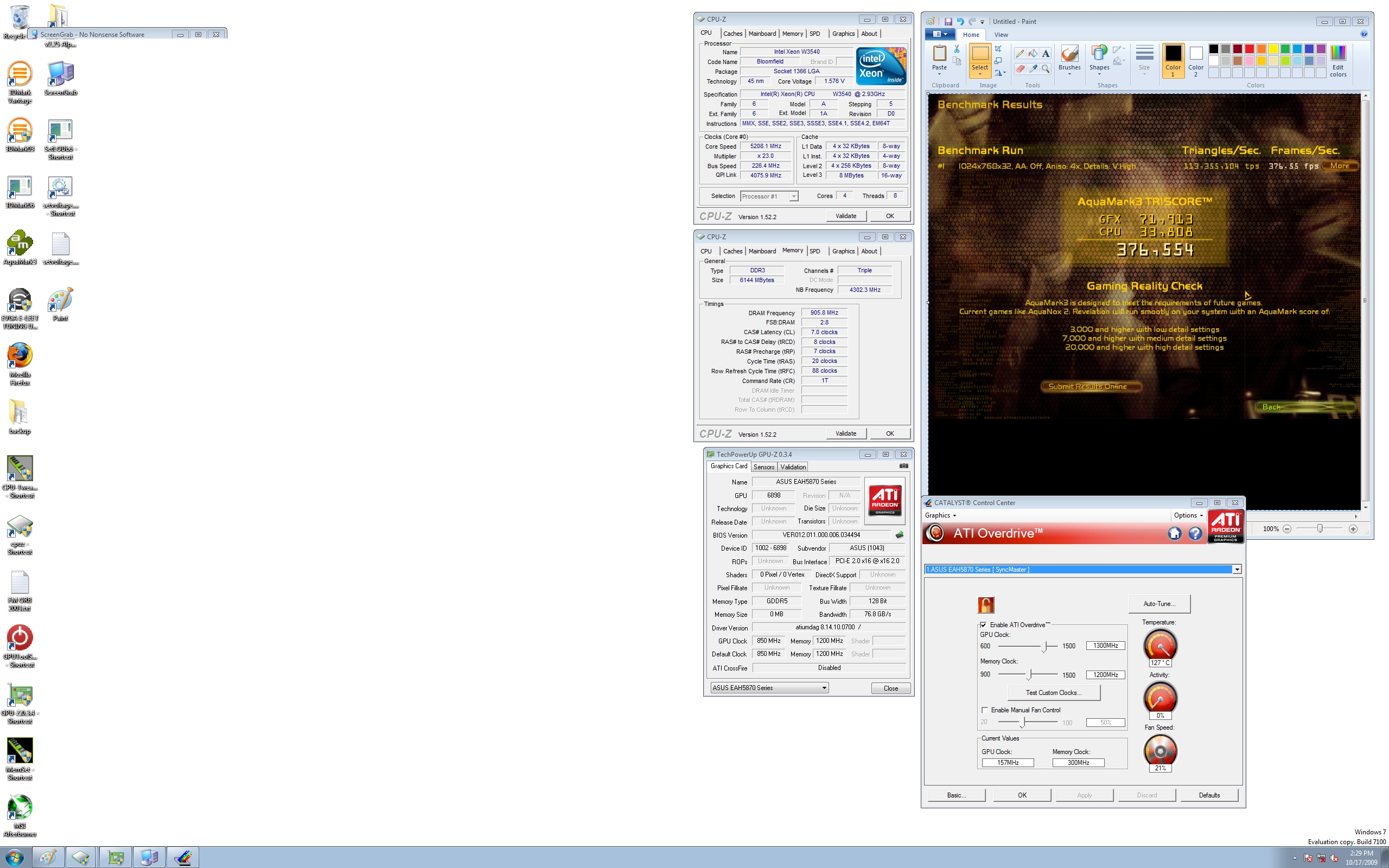Select Color 1 in Paint

click(x=1173, y=61)
